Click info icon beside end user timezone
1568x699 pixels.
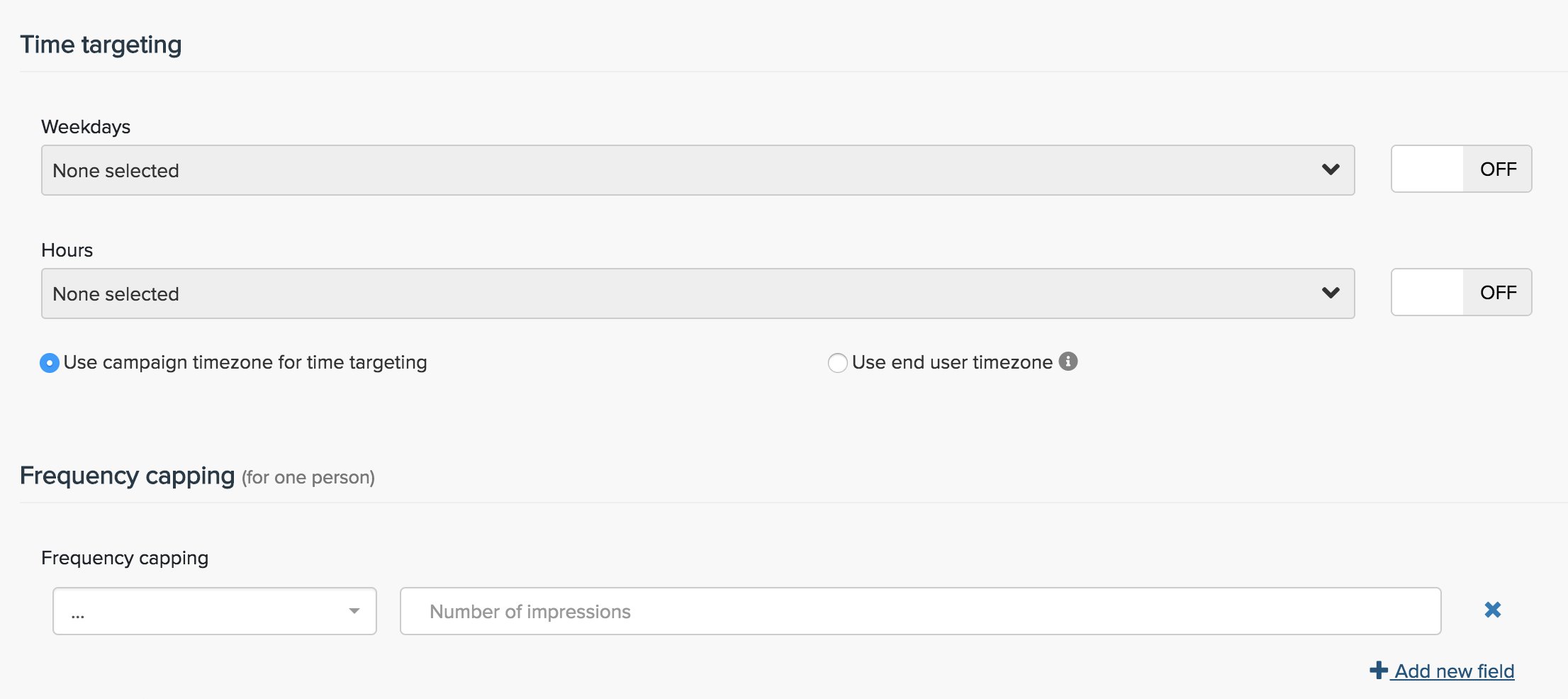click(x=1068, y=362)
